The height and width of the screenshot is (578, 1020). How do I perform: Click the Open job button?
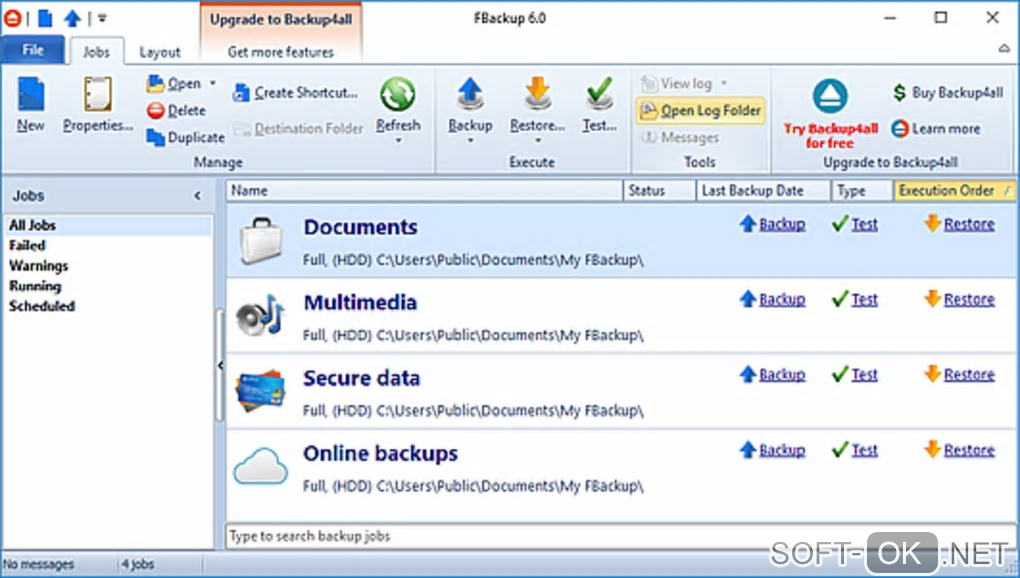click(x=174, y=83)
